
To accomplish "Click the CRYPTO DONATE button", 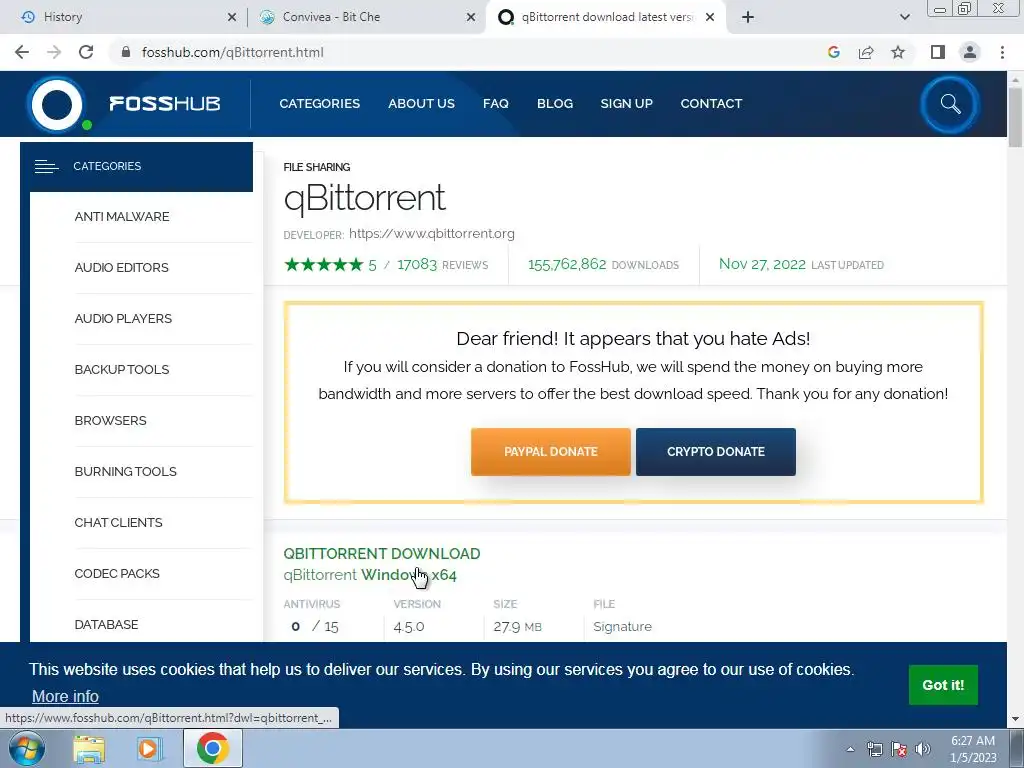I will coord(716,452).
